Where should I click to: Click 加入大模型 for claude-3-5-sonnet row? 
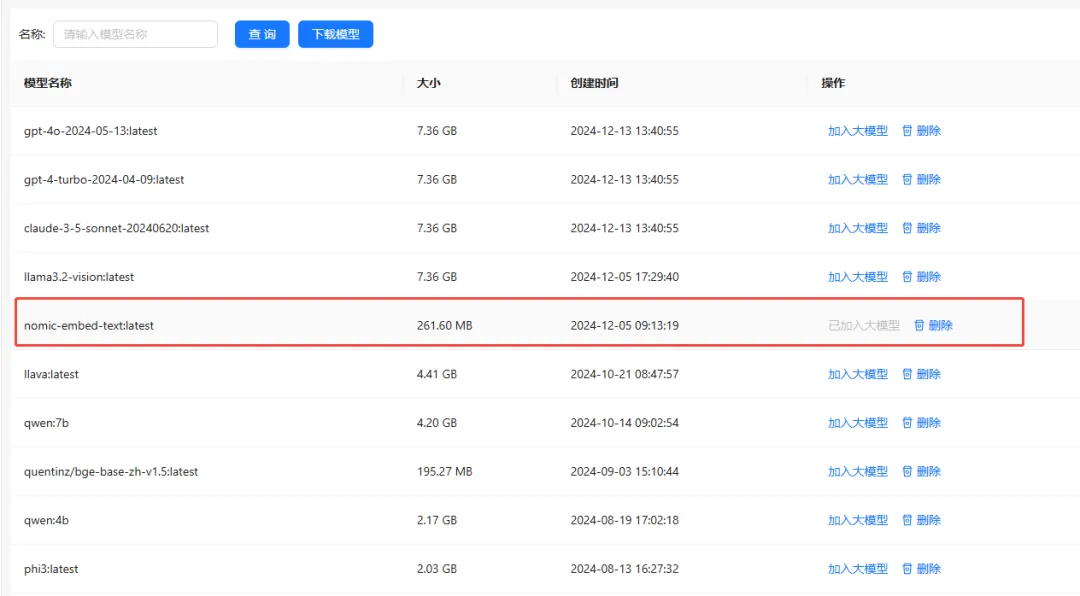(x=857, y=228)
